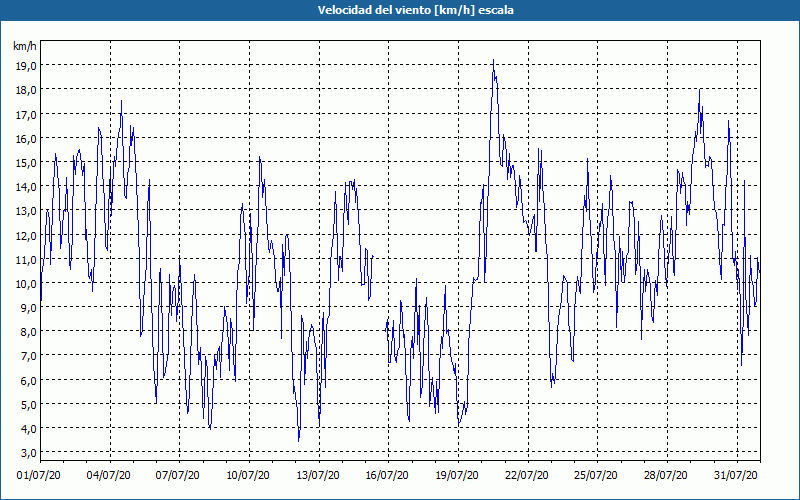This screenshot has height=500, width=800.
Task: Select the 14,0 y-axis value
Action: [x=27, y=187]
